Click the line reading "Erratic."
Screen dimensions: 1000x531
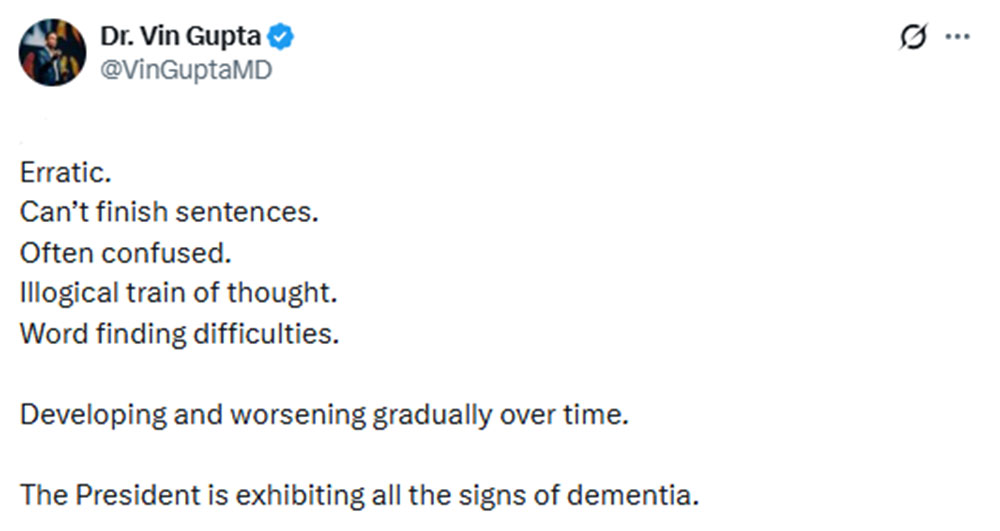tap(65, 172)
